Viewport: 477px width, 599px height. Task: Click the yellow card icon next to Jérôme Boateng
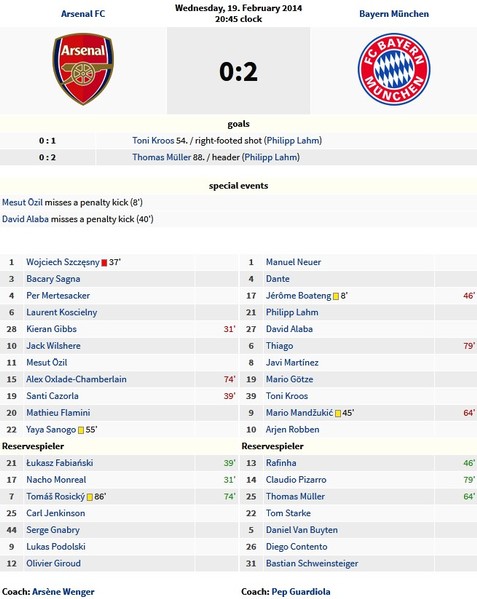(336, 296)
